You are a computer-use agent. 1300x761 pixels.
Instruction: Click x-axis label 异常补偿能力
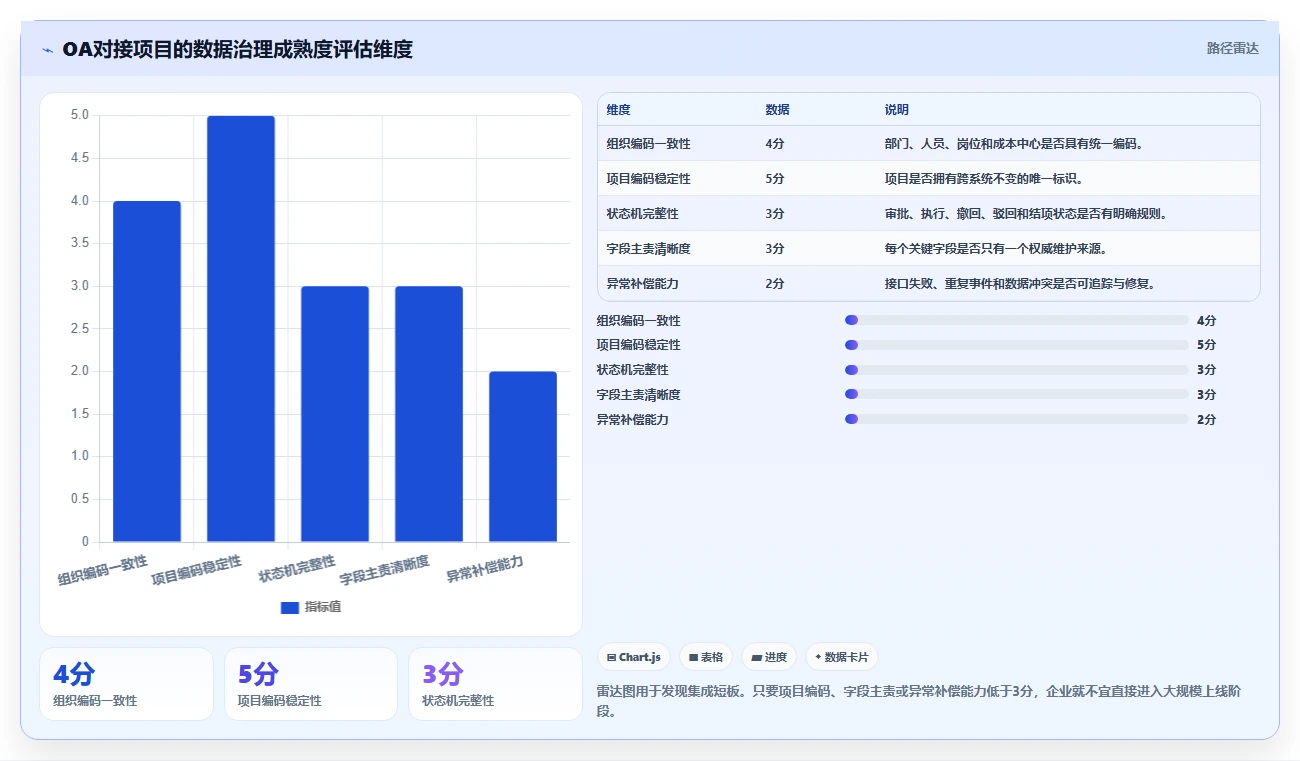pyautogui.click(x=485, y=570)
